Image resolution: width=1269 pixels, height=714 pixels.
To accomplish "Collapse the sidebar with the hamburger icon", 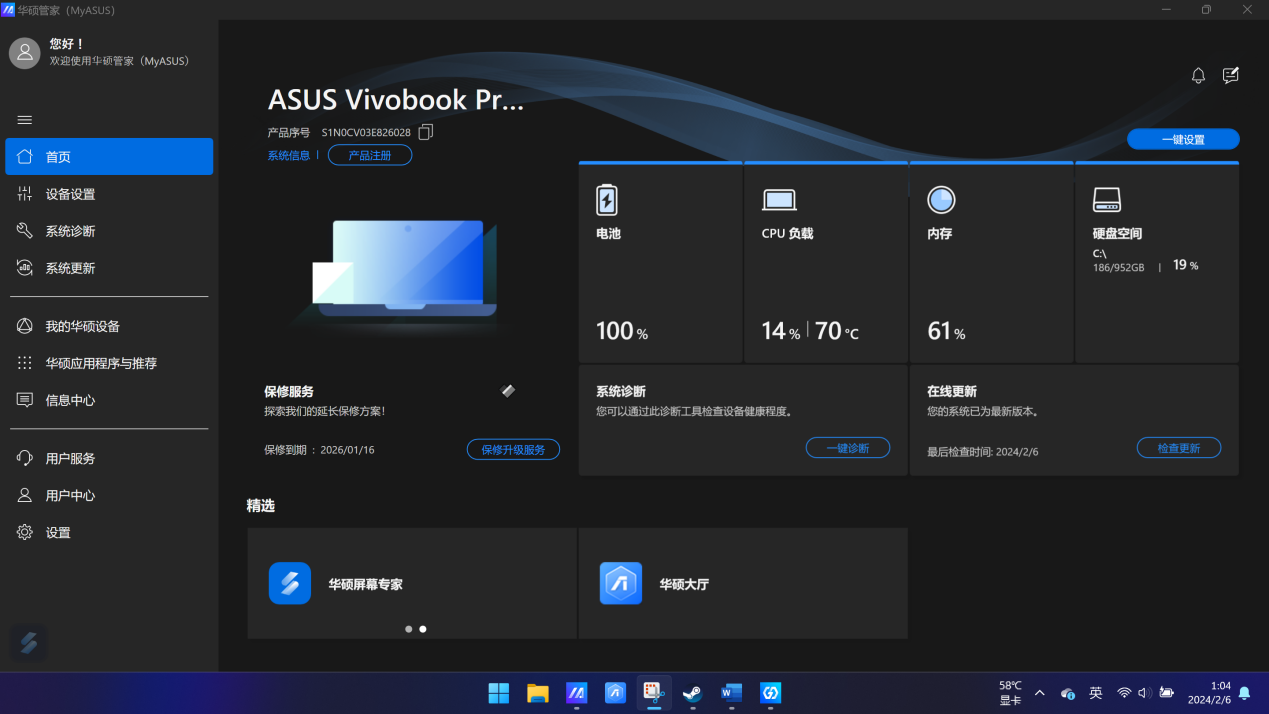I will point(24,119).
